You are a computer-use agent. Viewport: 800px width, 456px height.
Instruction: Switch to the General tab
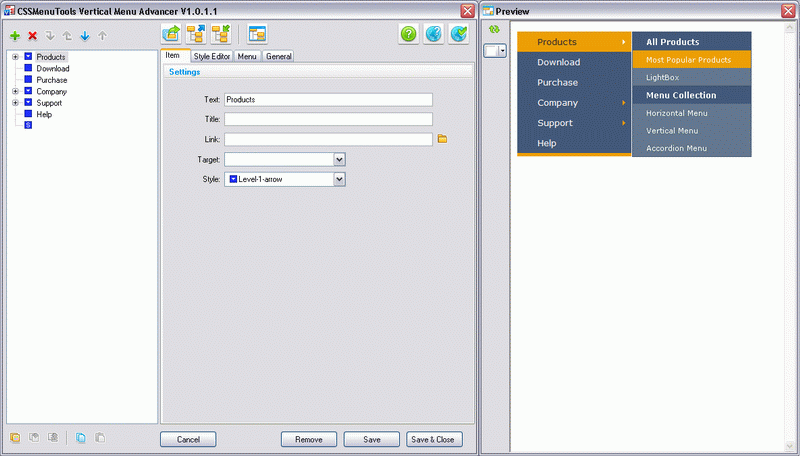[279, 56]
